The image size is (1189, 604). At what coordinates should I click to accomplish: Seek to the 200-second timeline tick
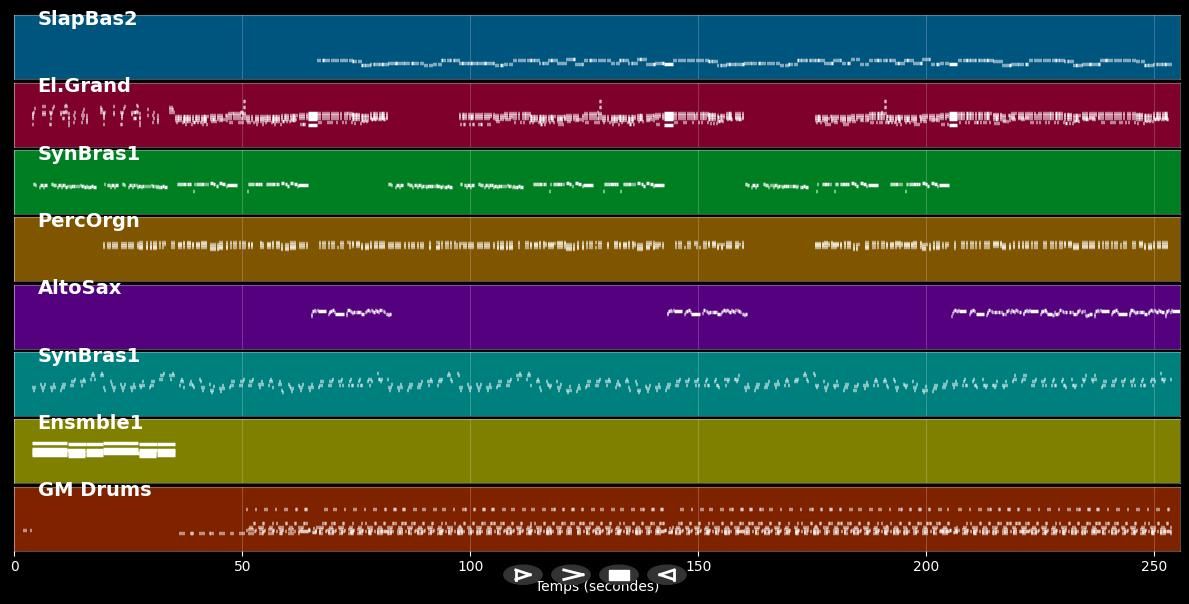[x=926, y=566]
